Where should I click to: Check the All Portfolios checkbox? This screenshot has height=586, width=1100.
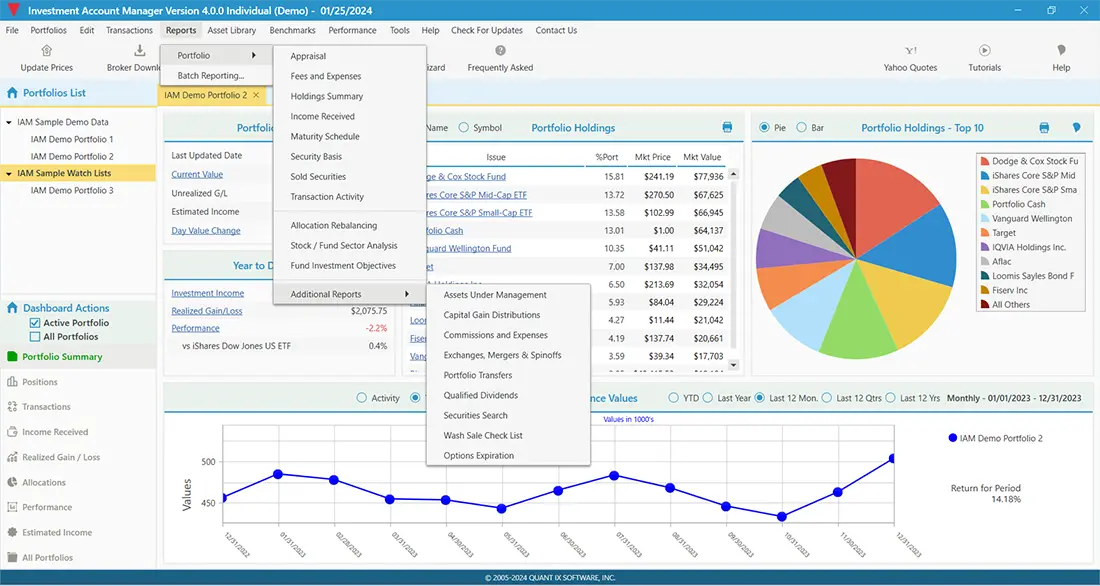point(35,337)
